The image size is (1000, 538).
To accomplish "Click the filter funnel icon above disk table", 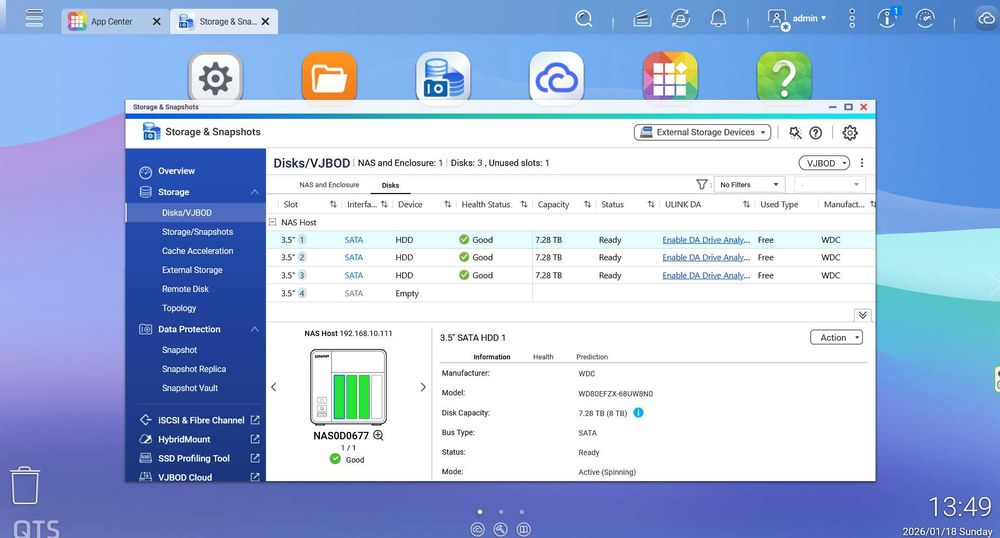I will 702,184.
